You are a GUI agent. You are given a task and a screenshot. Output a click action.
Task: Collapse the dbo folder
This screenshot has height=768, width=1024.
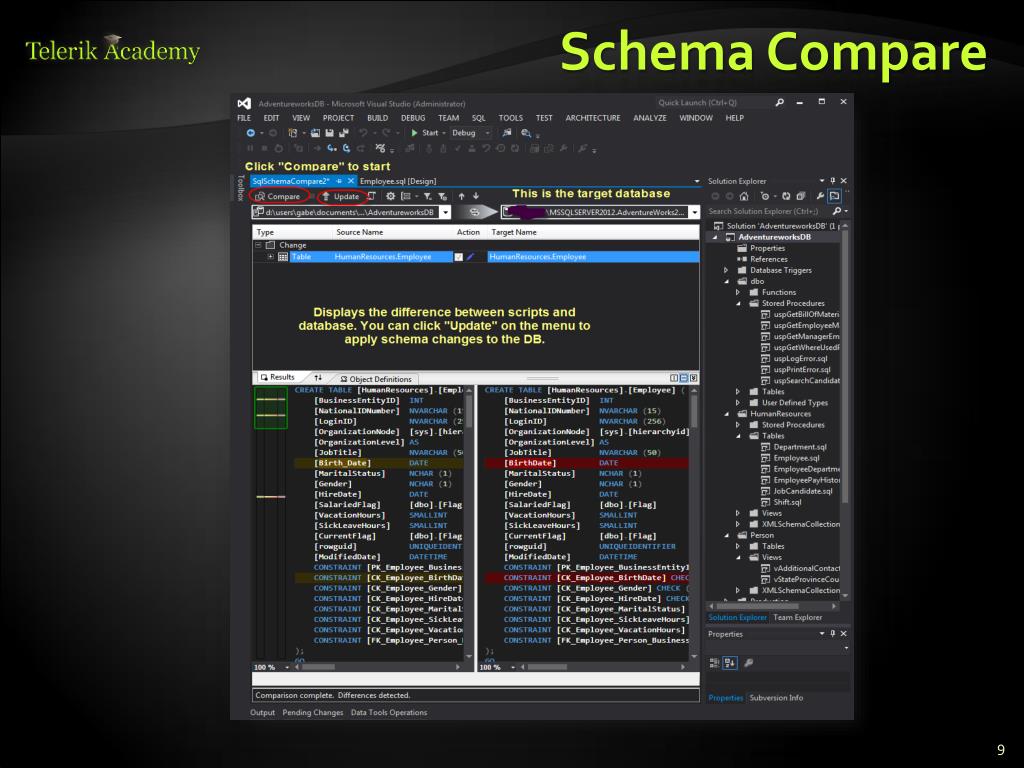tap(726, 281)
